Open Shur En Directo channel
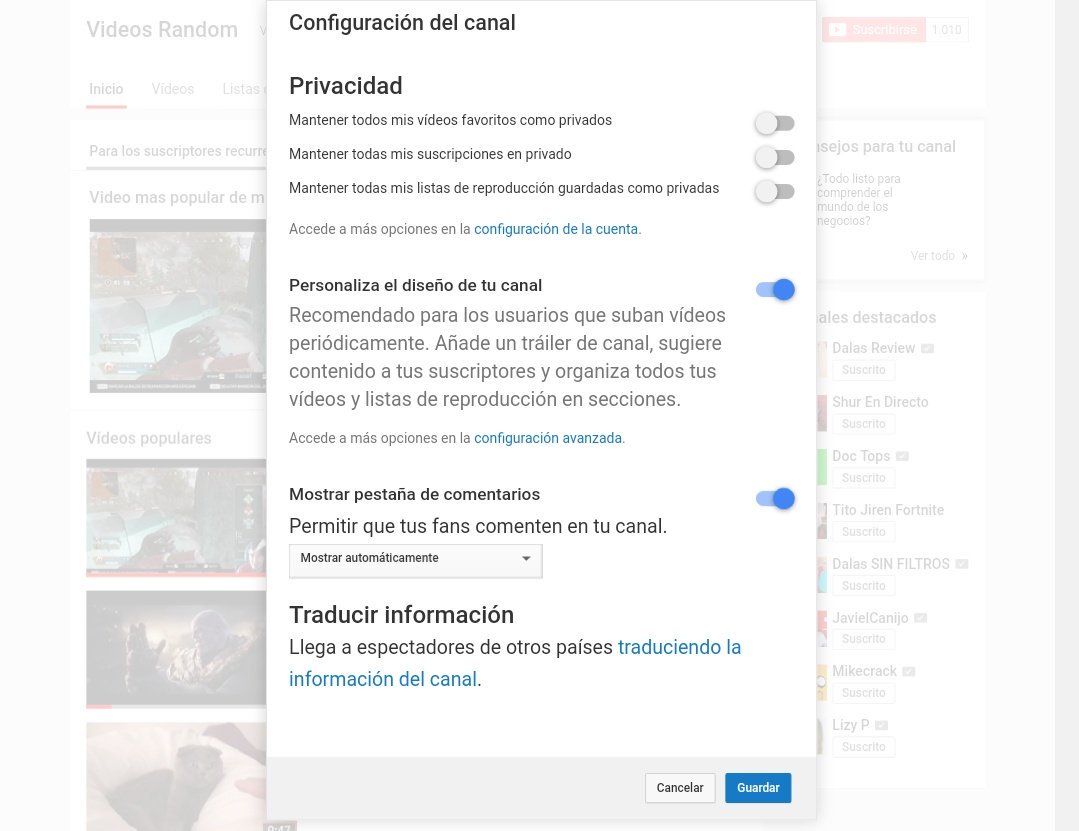This screenshot has height=831, width=1079. (880, 402)
